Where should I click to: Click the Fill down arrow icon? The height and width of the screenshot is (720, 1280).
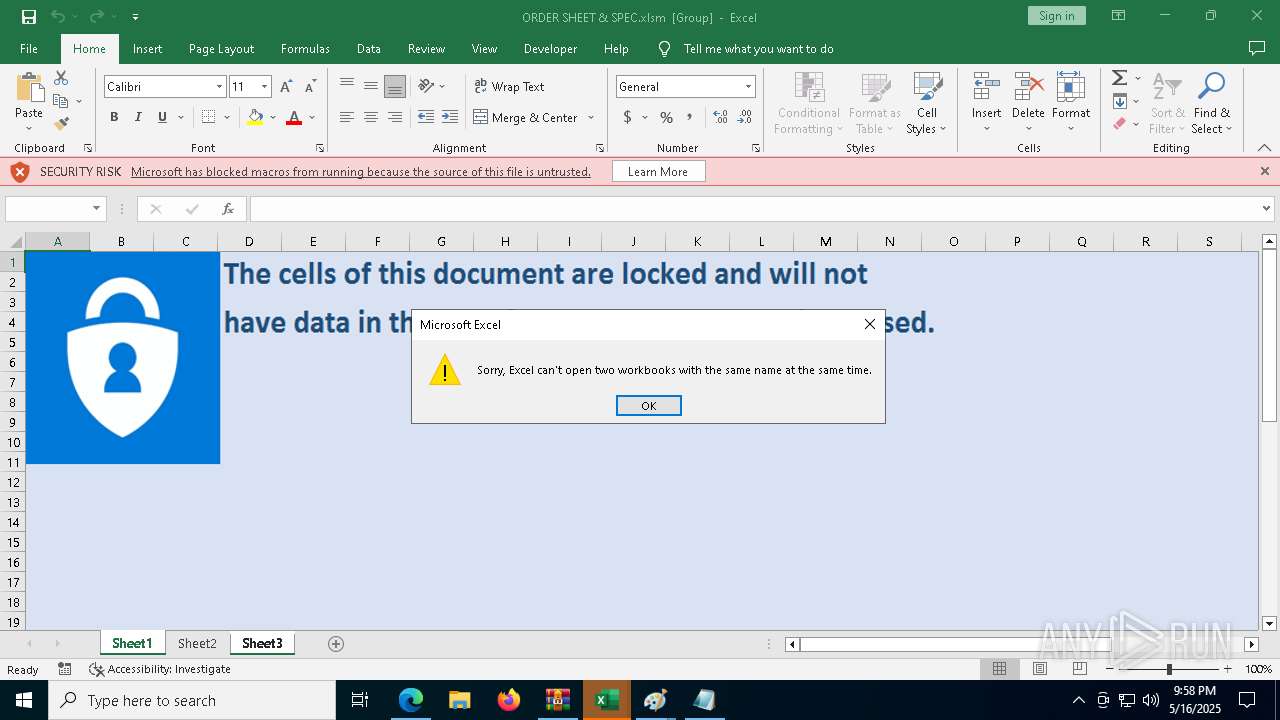coord(1120,101)
